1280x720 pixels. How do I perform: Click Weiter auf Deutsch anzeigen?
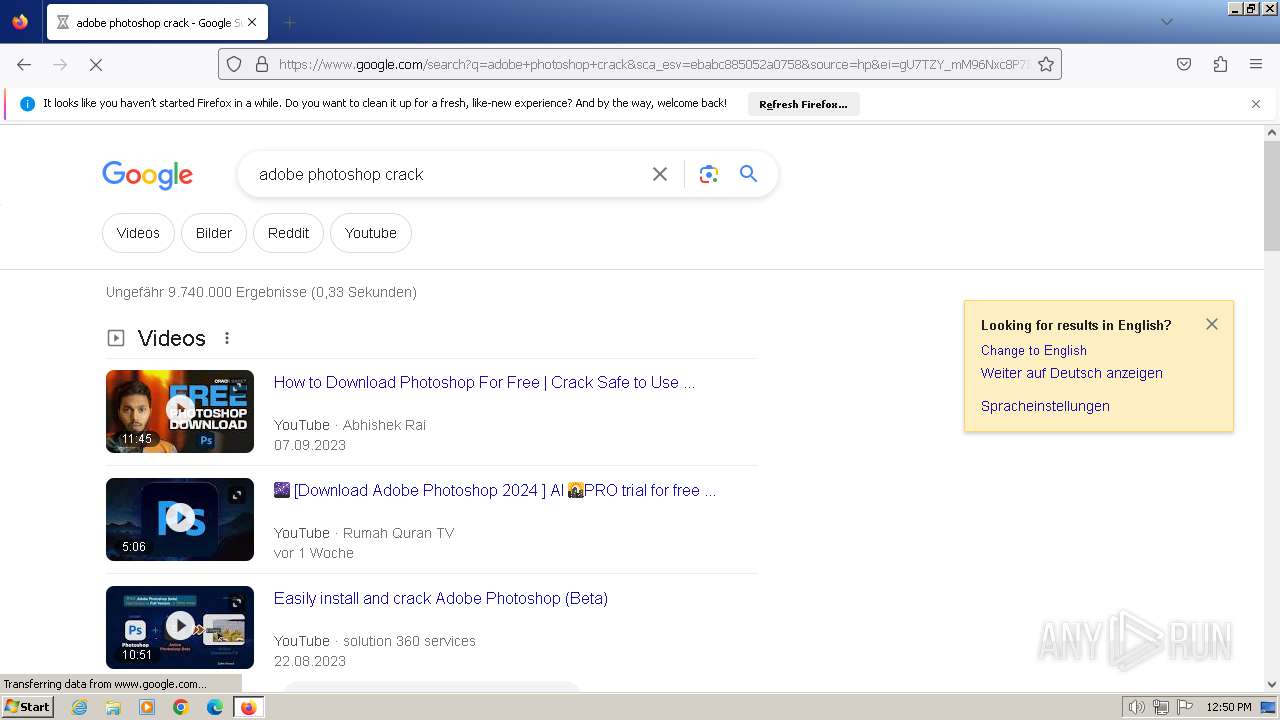coord(1072,373)
